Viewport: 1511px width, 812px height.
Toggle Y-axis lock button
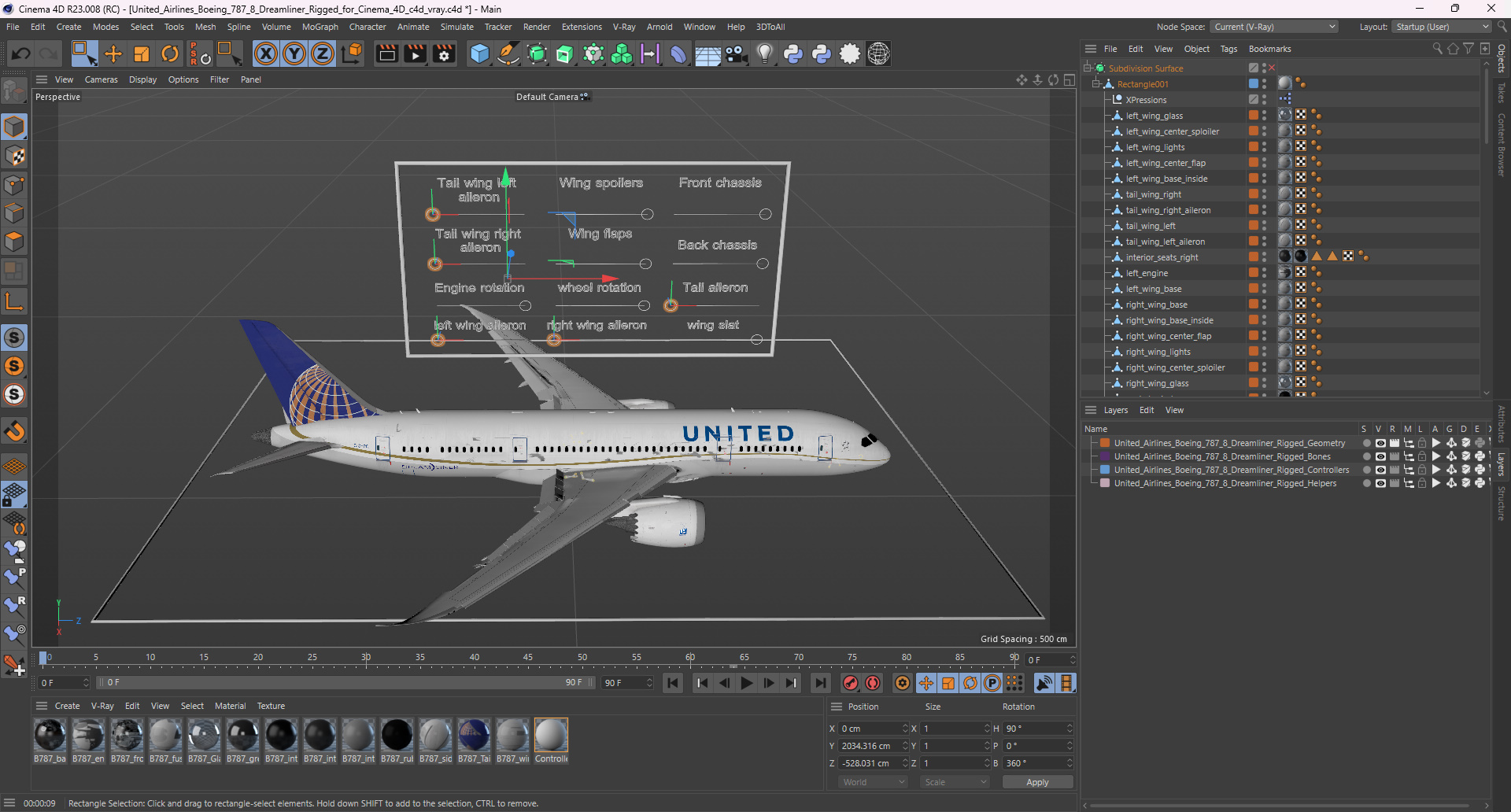(x=294, y=54)
